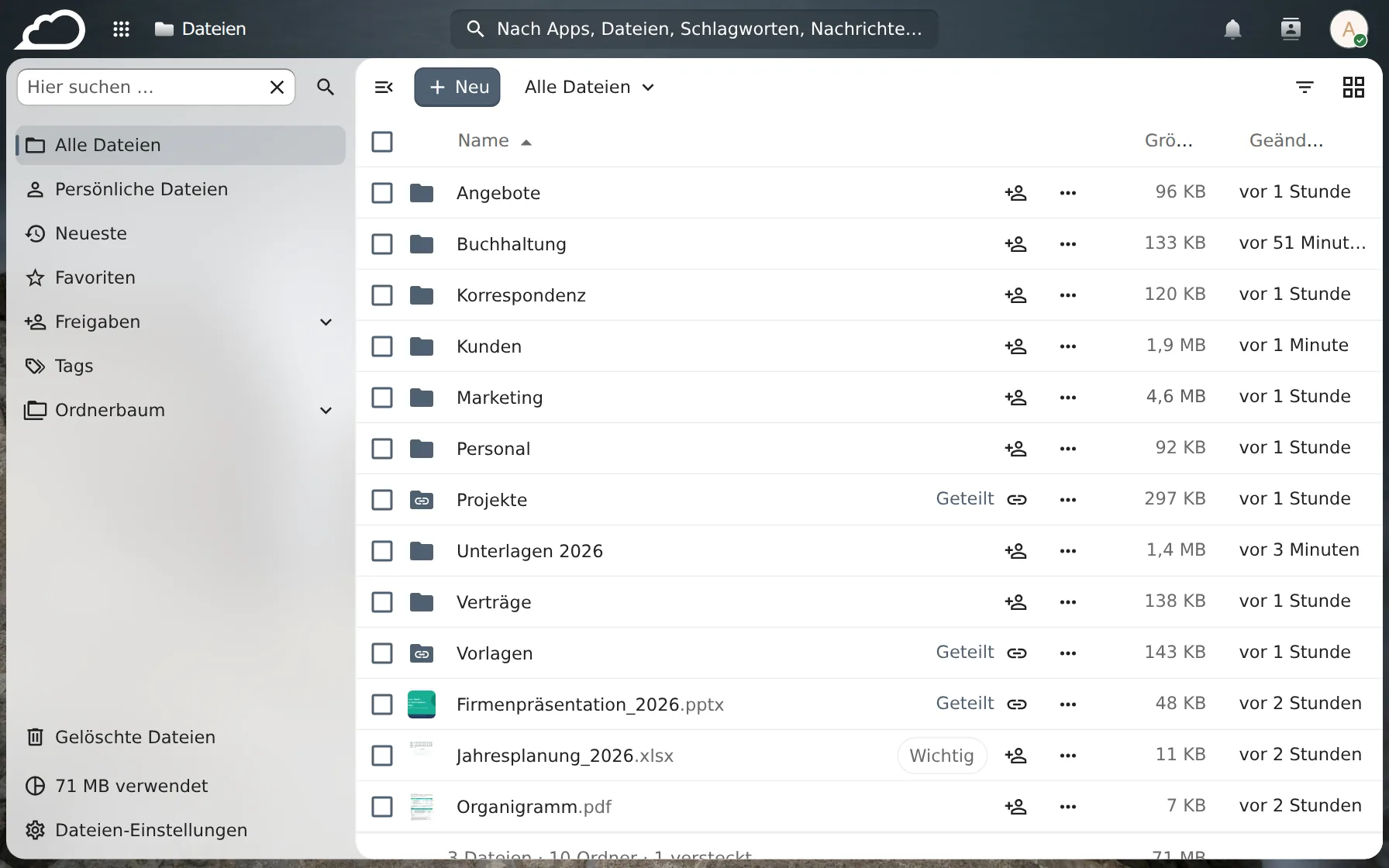Viewport: 1389px width, 868px height.
Task: Select the Angebote folder checkbox
Action: pyautogui.click(x=382, y=193)
